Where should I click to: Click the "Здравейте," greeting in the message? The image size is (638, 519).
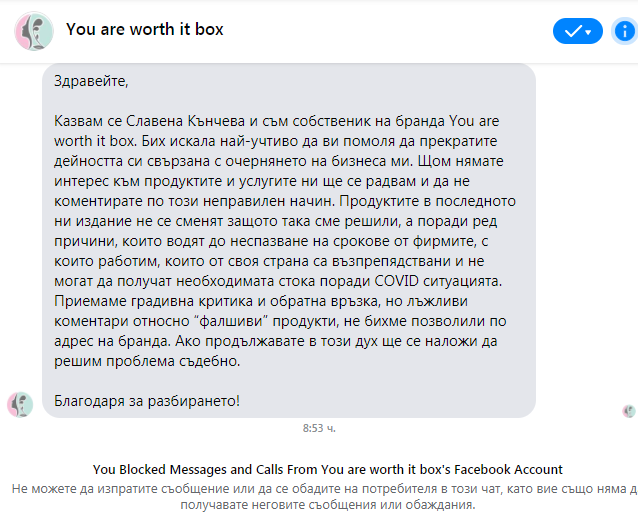tap(93, 80)
